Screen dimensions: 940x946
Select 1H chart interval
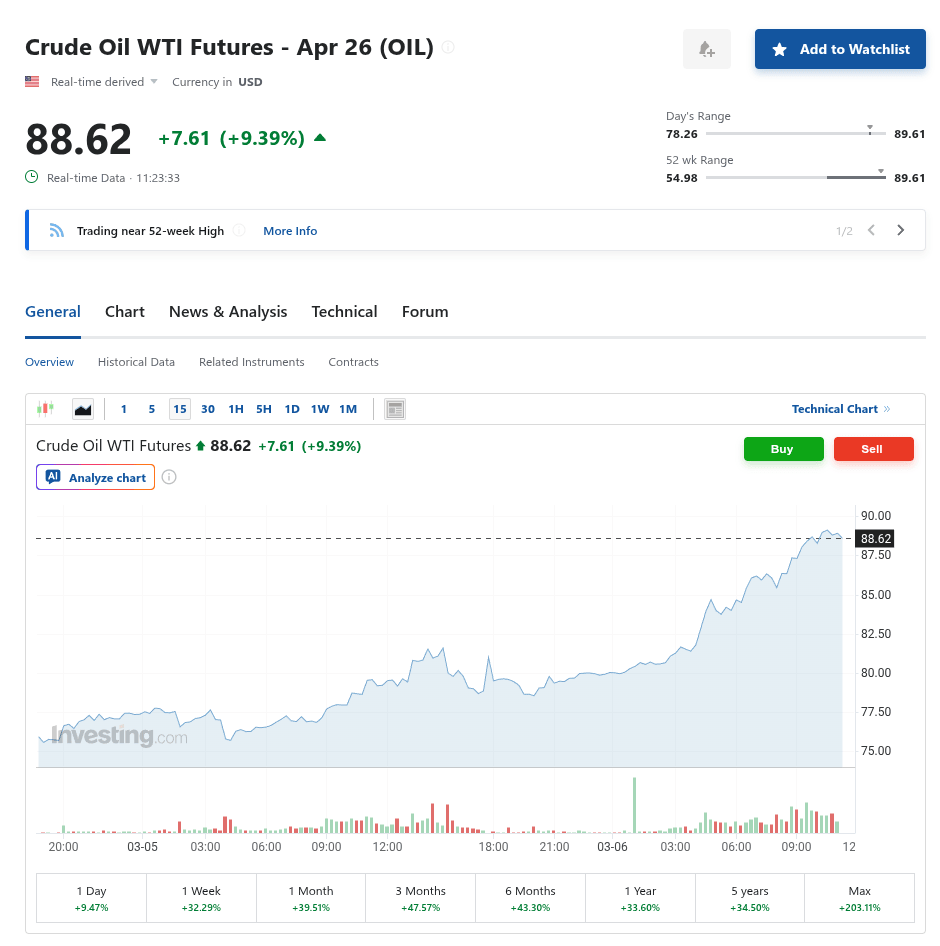[236, 409]
